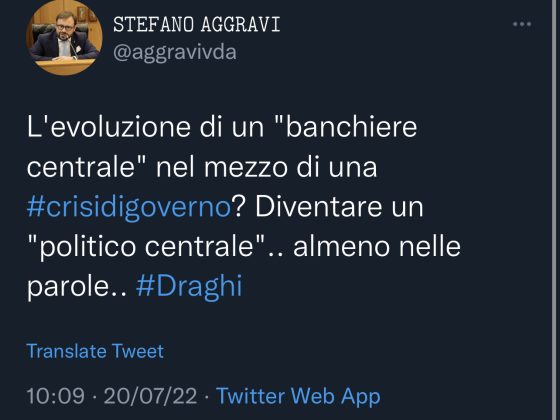Click the word "Tweet" in Translate Tweet
The image size is (560, 420).
pos(138,351)
